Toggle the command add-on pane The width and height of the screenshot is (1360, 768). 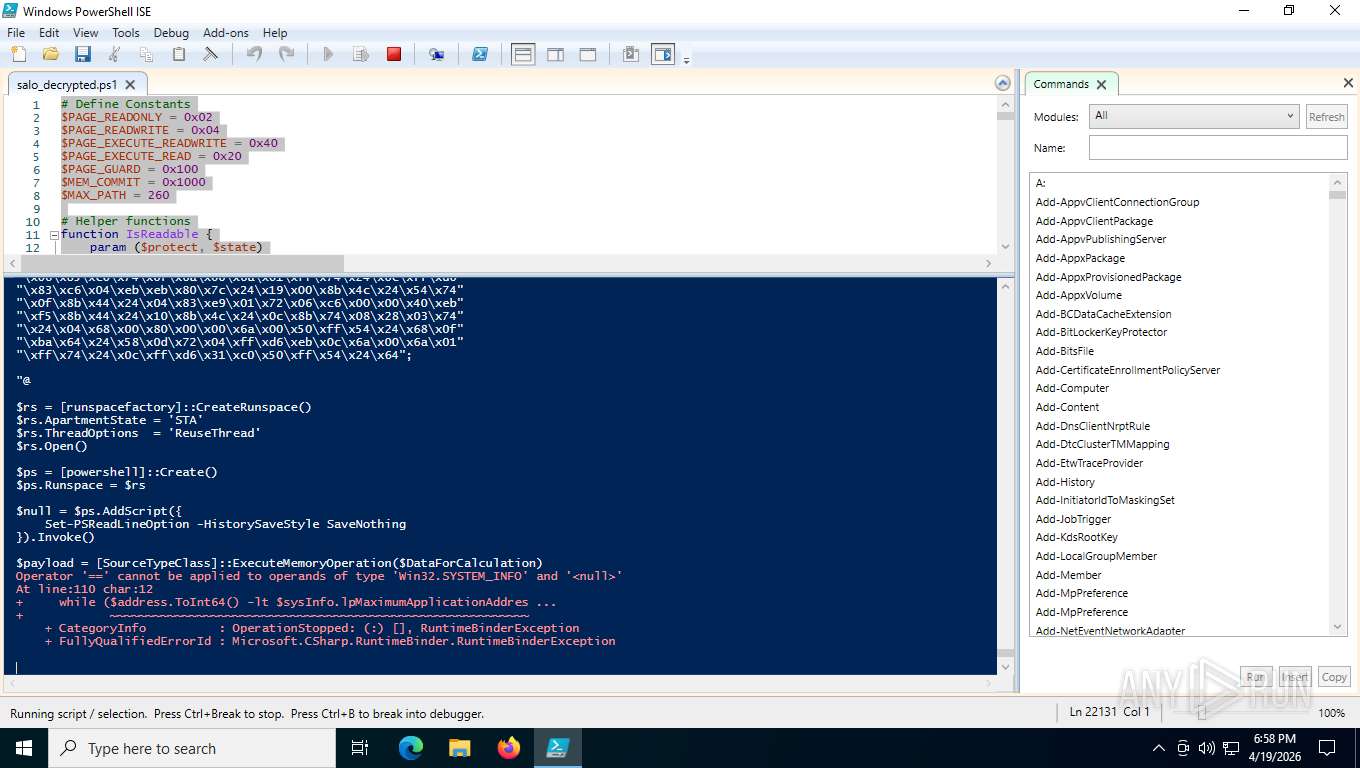663,54
